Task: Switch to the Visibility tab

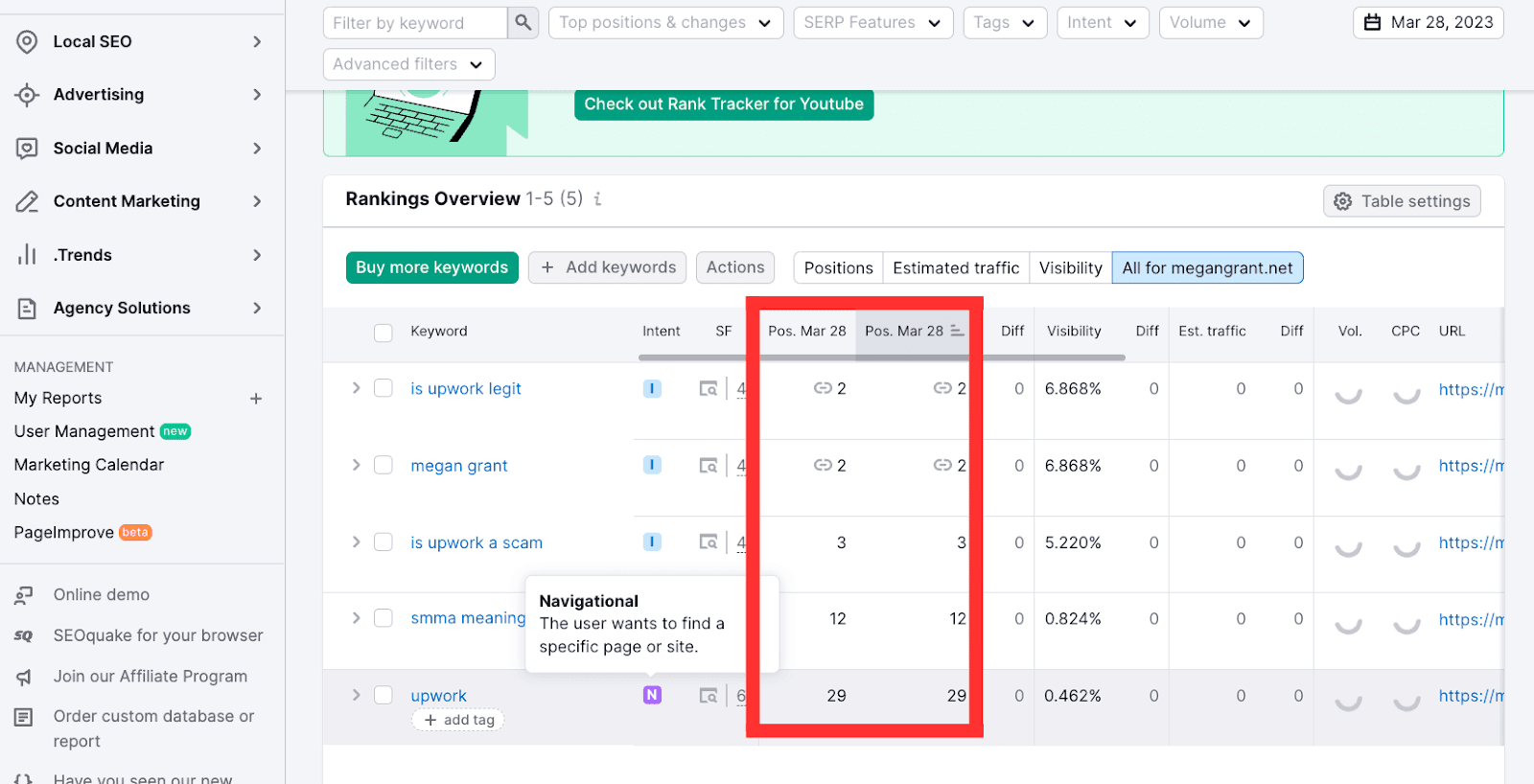Action: coord(1071,268)
